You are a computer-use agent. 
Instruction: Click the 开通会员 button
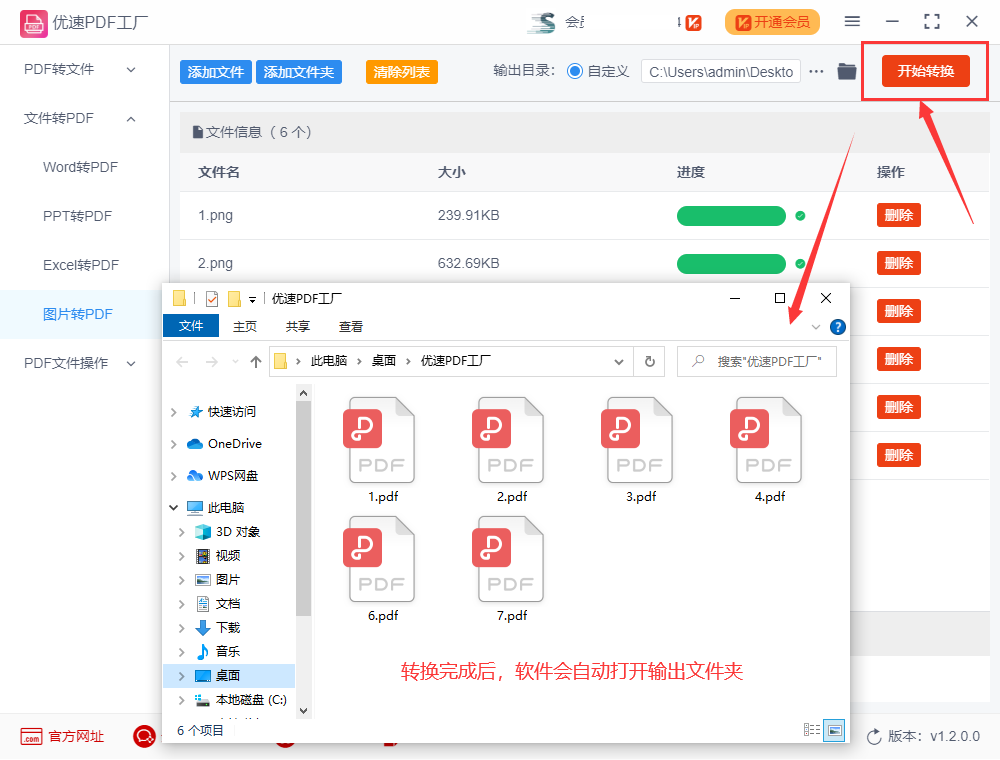pos(772,21)
